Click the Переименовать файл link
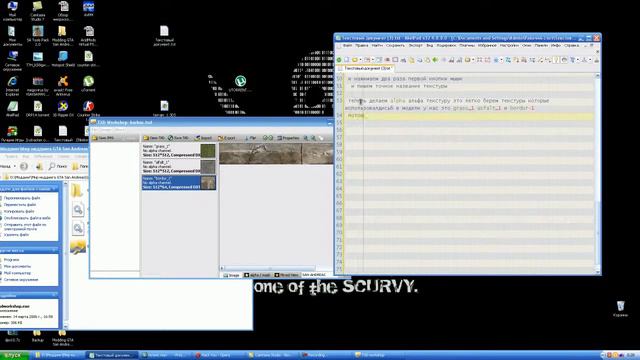This screenshot has height=360, width=640. (22, 198)
